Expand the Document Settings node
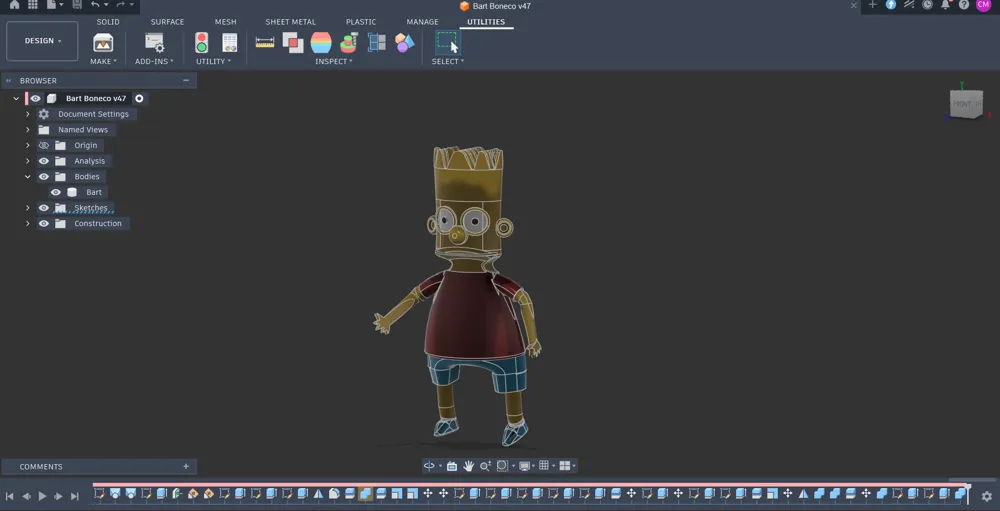Screen dimensions: 1000x511 [27, 114]
